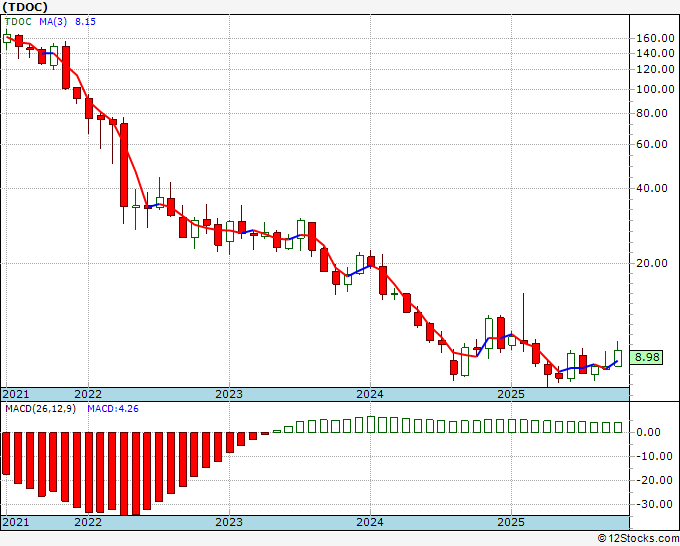The image size is (680, 546).
Task: Click the 160.00 price axis label
Action: [x=655, y=38]
